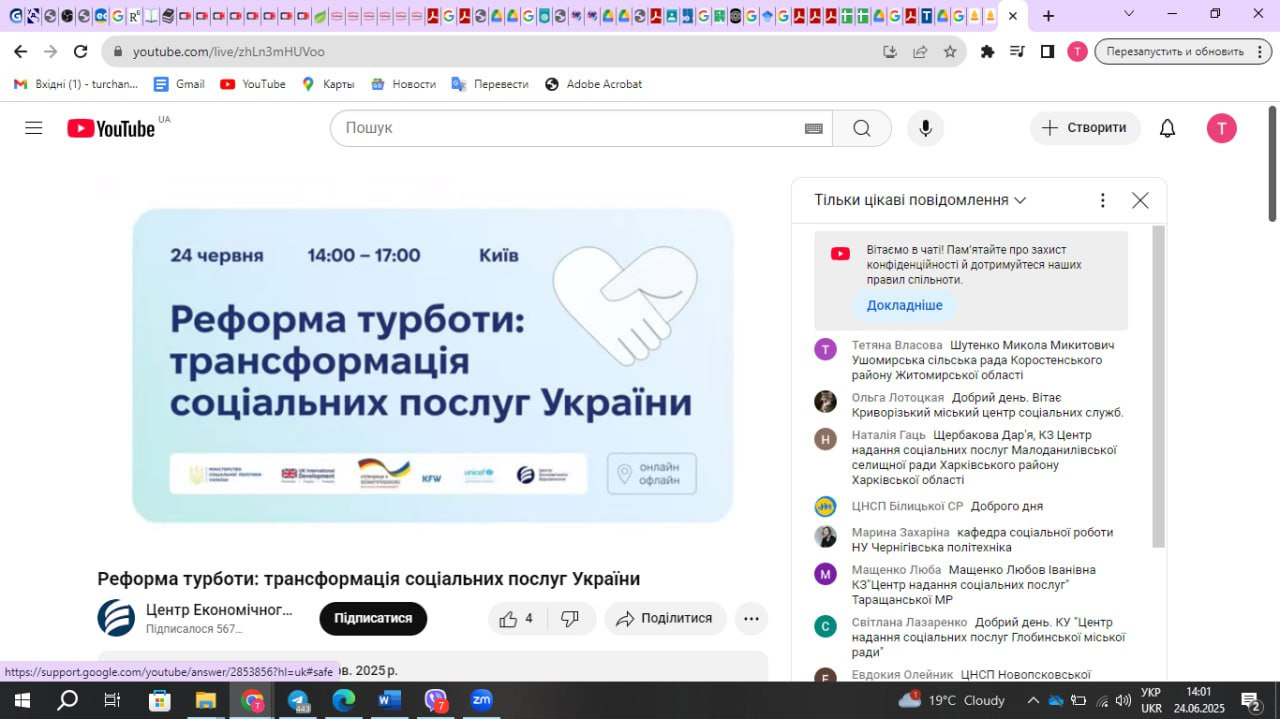Open the Windows notification center icon
The width and height of the screenshot is (1280, 719).
(x=1251, y=700)
